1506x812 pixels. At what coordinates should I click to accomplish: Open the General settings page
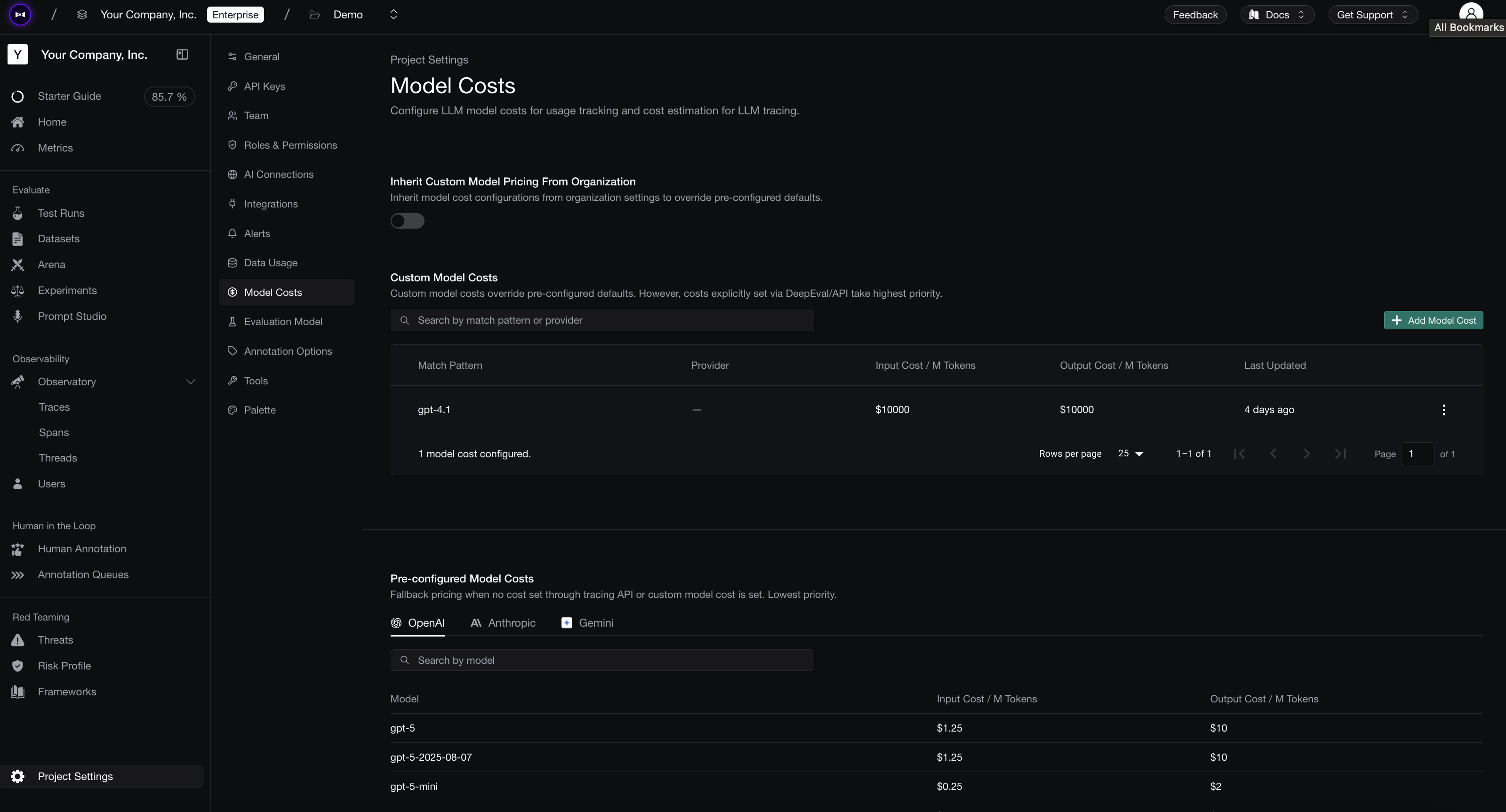click(x=287, y=57)
